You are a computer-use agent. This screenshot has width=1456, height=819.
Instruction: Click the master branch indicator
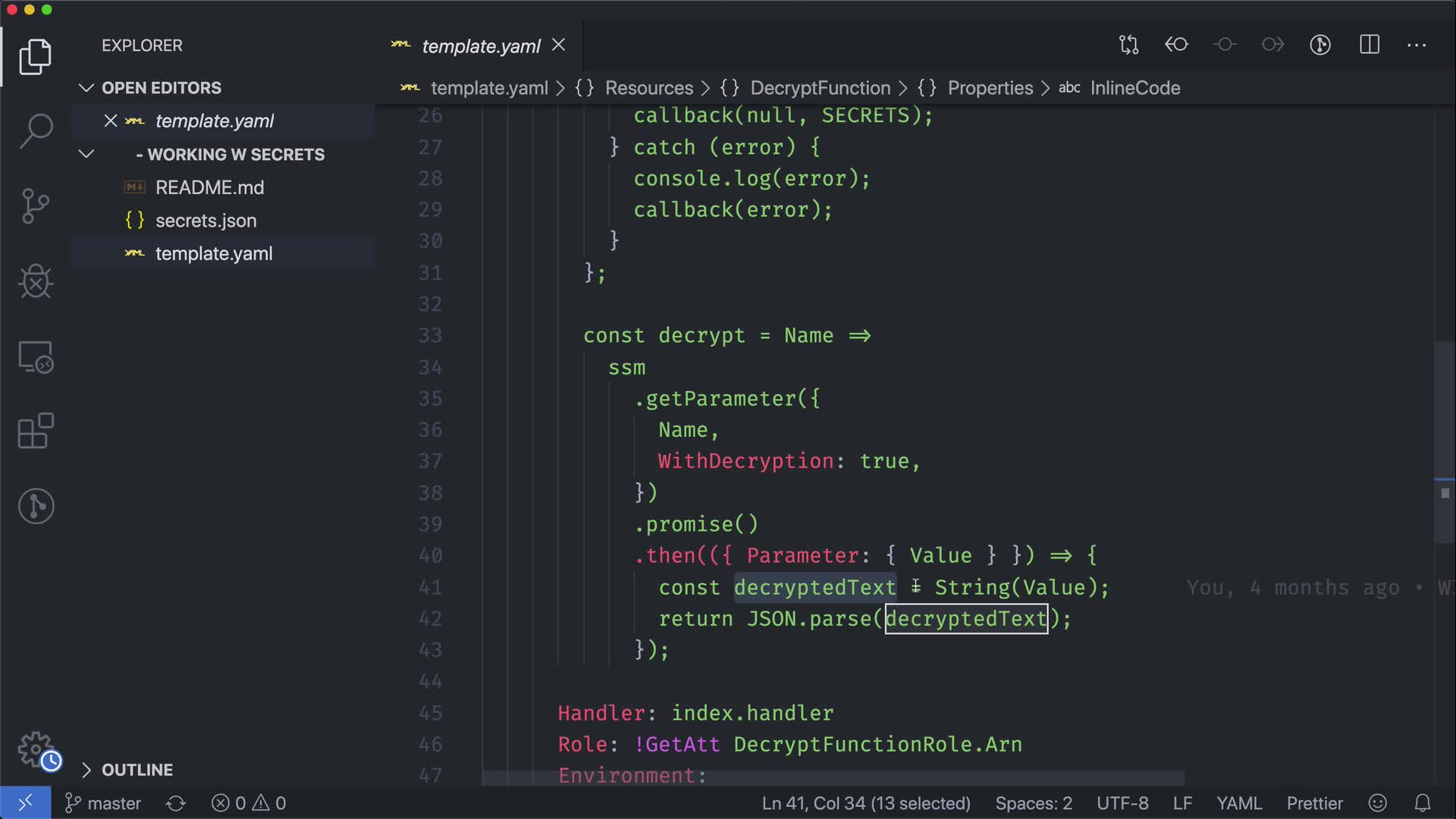tap(104, 803)
